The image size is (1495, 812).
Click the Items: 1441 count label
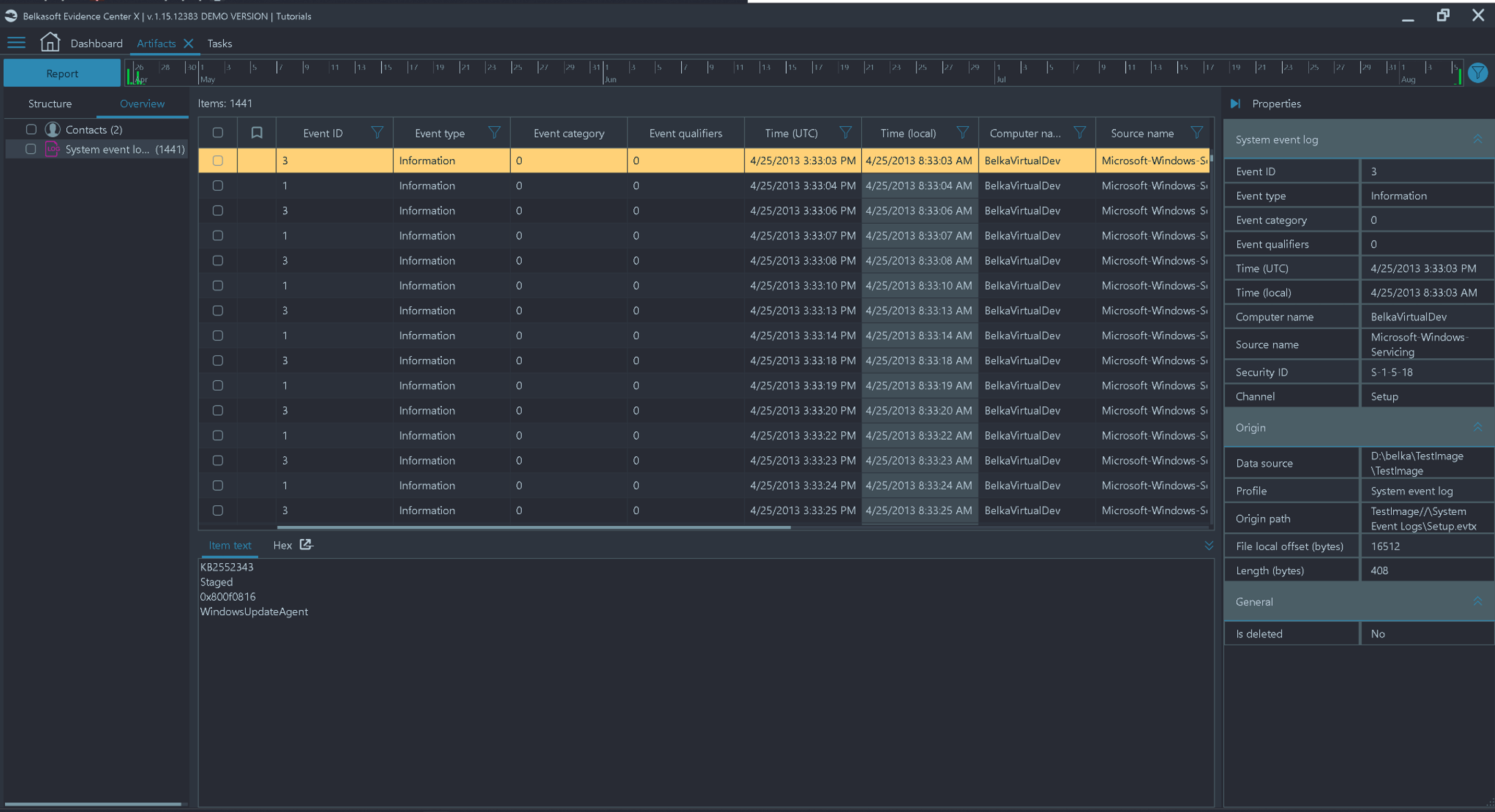(x=225, y=103)
